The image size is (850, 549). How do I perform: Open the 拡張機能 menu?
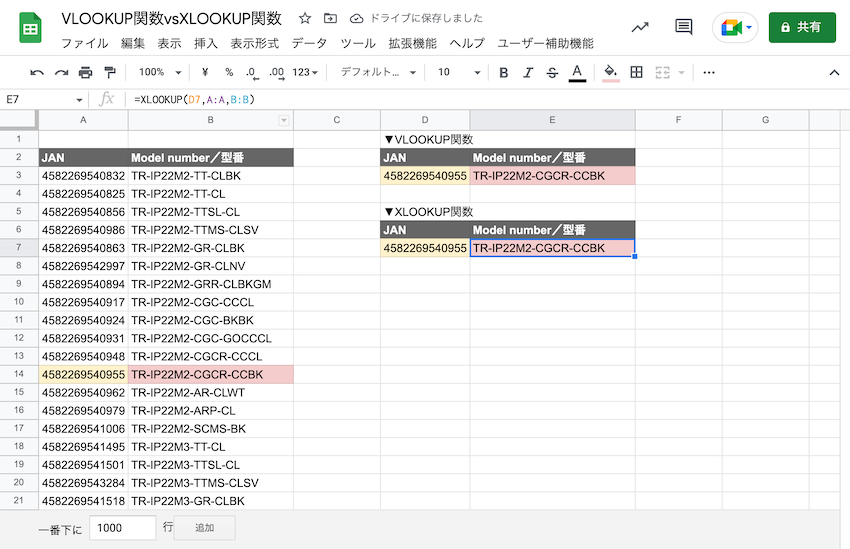point(412,43)
